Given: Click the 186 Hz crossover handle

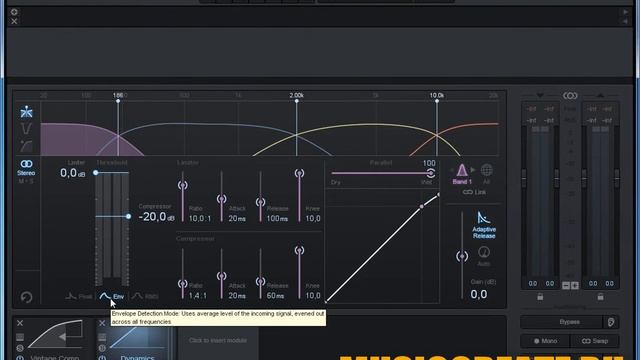Looking at the screenshot, I should point(118,101).
